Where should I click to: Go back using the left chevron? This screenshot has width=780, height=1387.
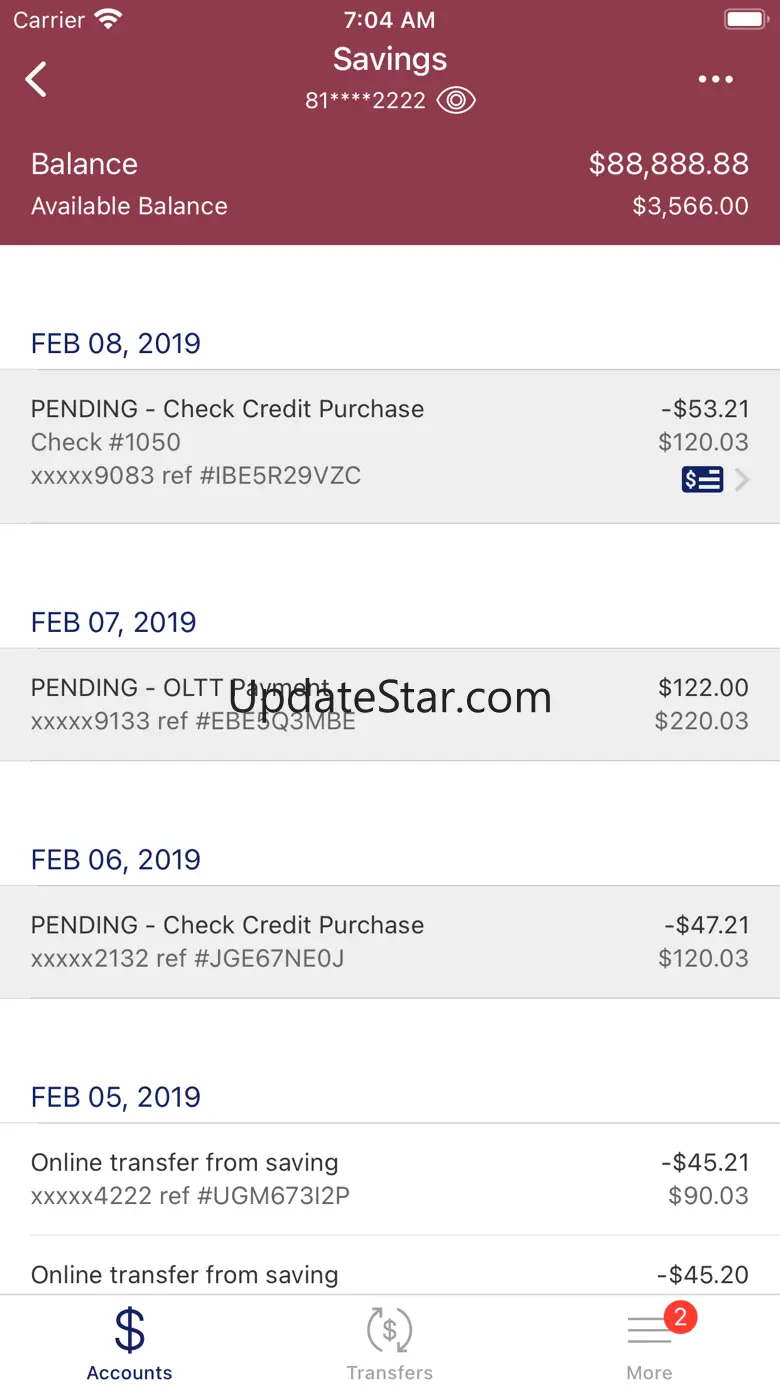click(36, 79)
